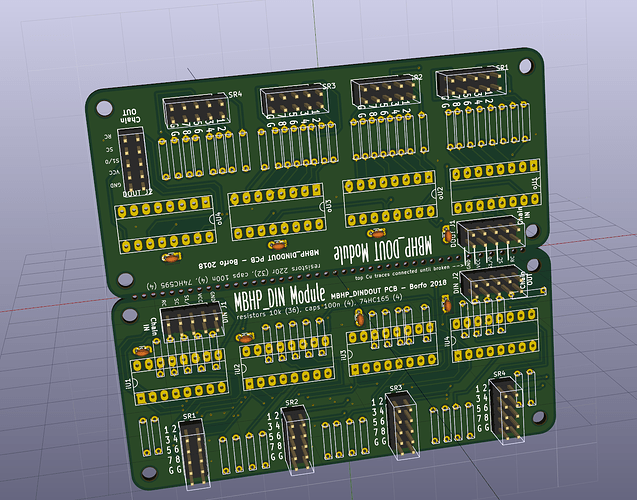Click the U2 IC footprint on DIN board

tap(287, 363)
